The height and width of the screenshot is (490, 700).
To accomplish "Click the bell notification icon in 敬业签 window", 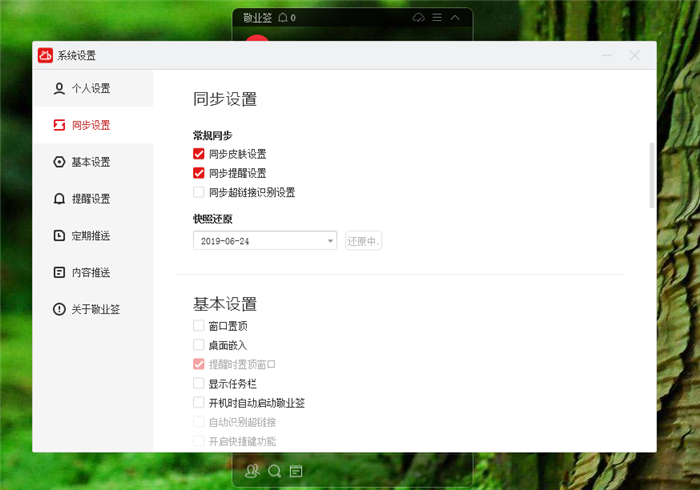I will coord(283,18).
